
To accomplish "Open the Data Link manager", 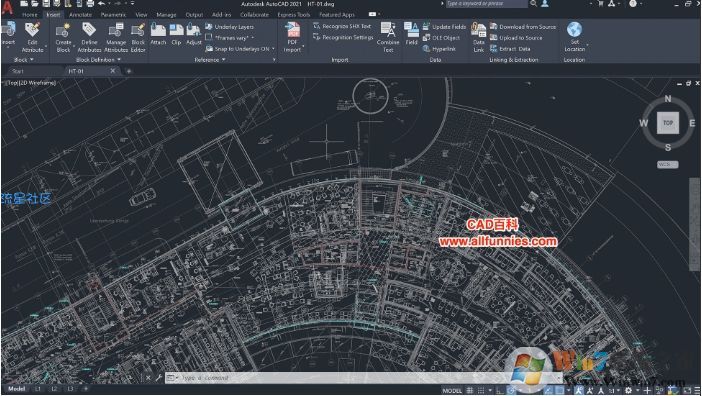I will pos(479,38).
